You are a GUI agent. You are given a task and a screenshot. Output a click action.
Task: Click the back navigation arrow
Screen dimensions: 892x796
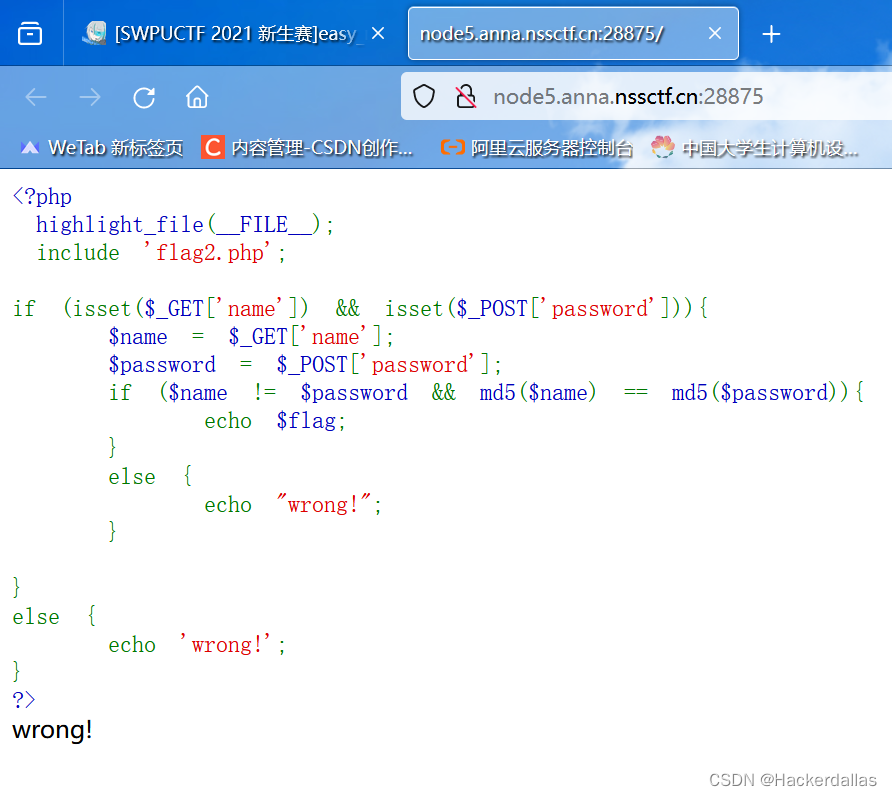point(36,96)
